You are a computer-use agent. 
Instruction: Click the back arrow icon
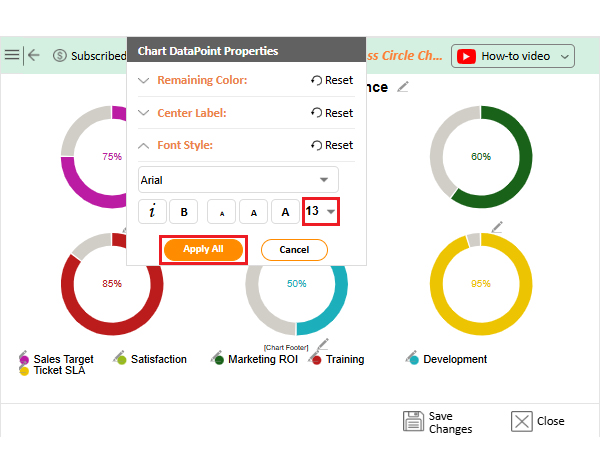[34, 55]
